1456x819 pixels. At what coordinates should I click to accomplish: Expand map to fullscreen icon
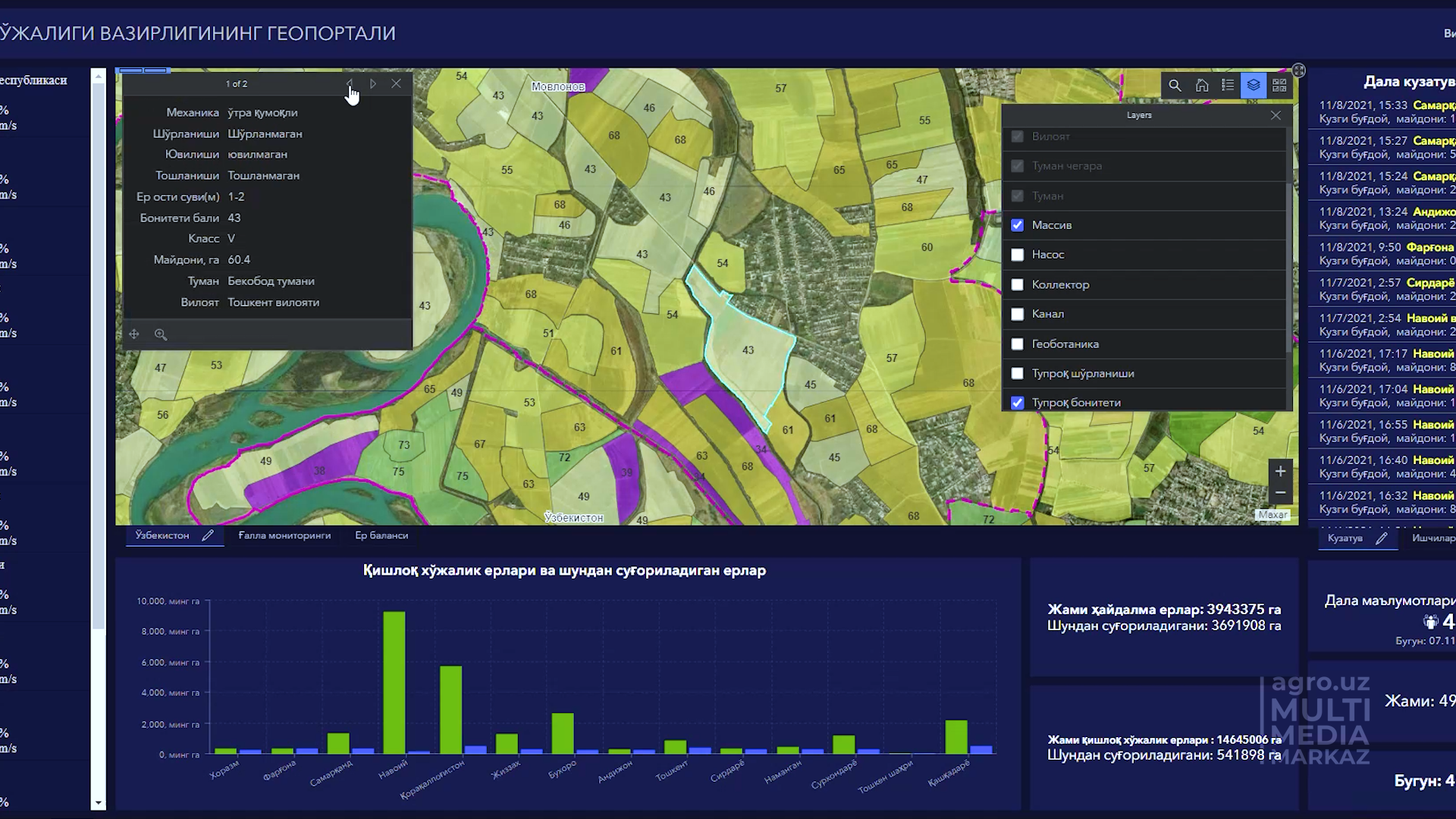(1298, 71)
